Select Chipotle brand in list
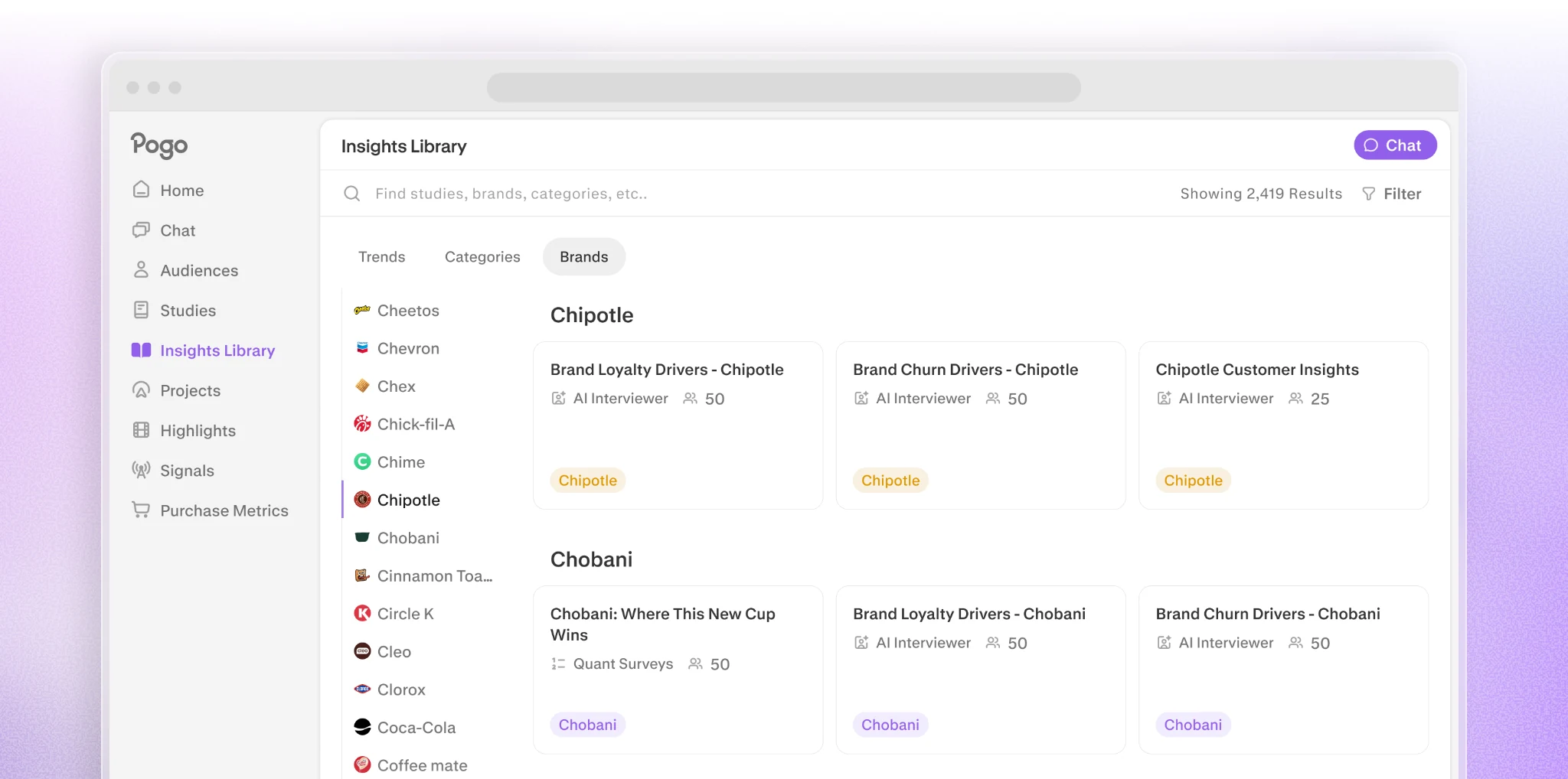Image resolution: width=1568 pixels, height=779 pixels. 397,500
